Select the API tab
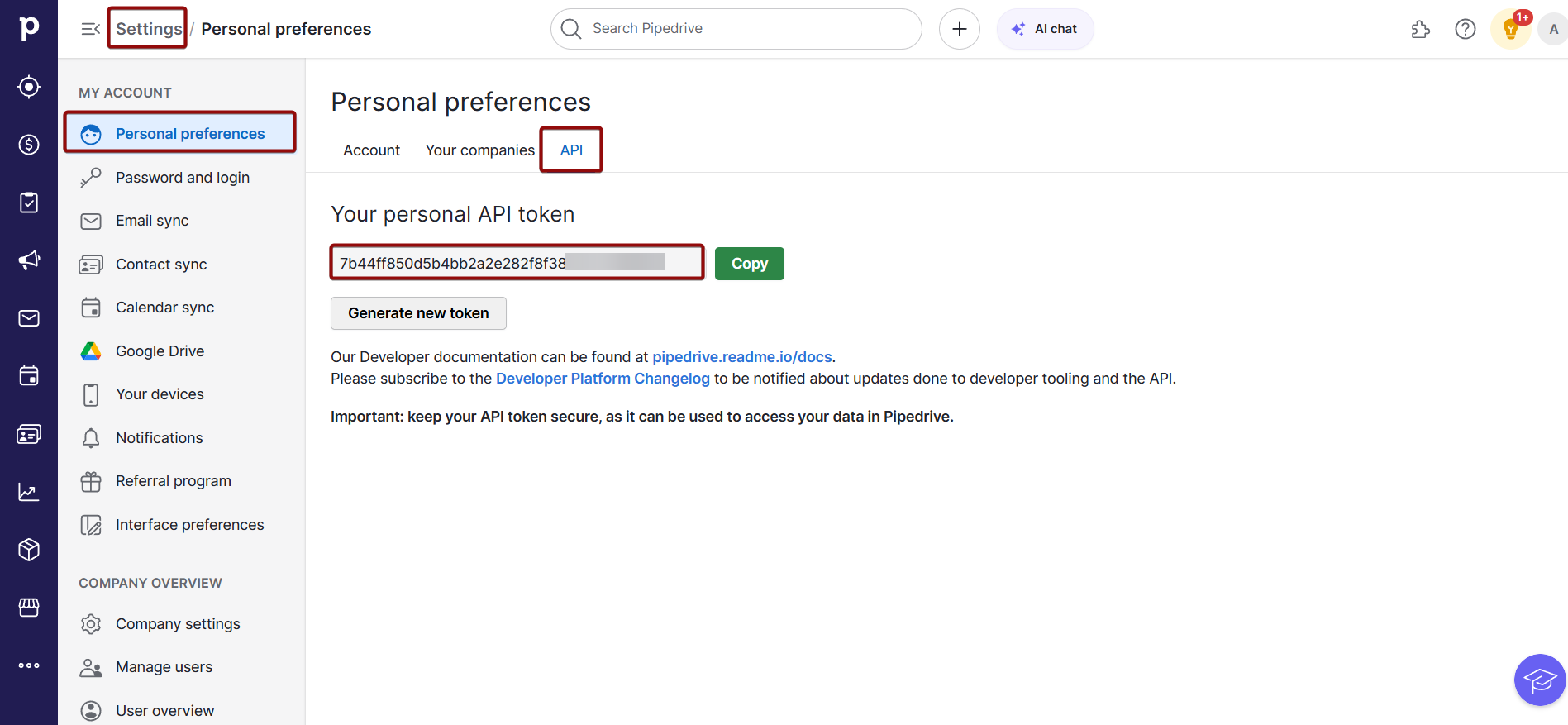Viewport: 1568px width, 725px height. click(571, 150)
